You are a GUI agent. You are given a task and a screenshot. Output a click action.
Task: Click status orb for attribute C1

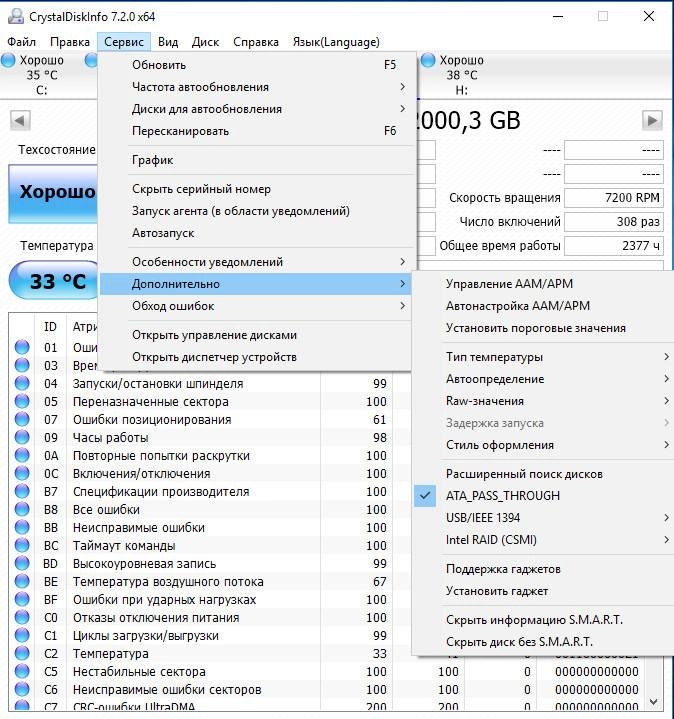point(22,635)
